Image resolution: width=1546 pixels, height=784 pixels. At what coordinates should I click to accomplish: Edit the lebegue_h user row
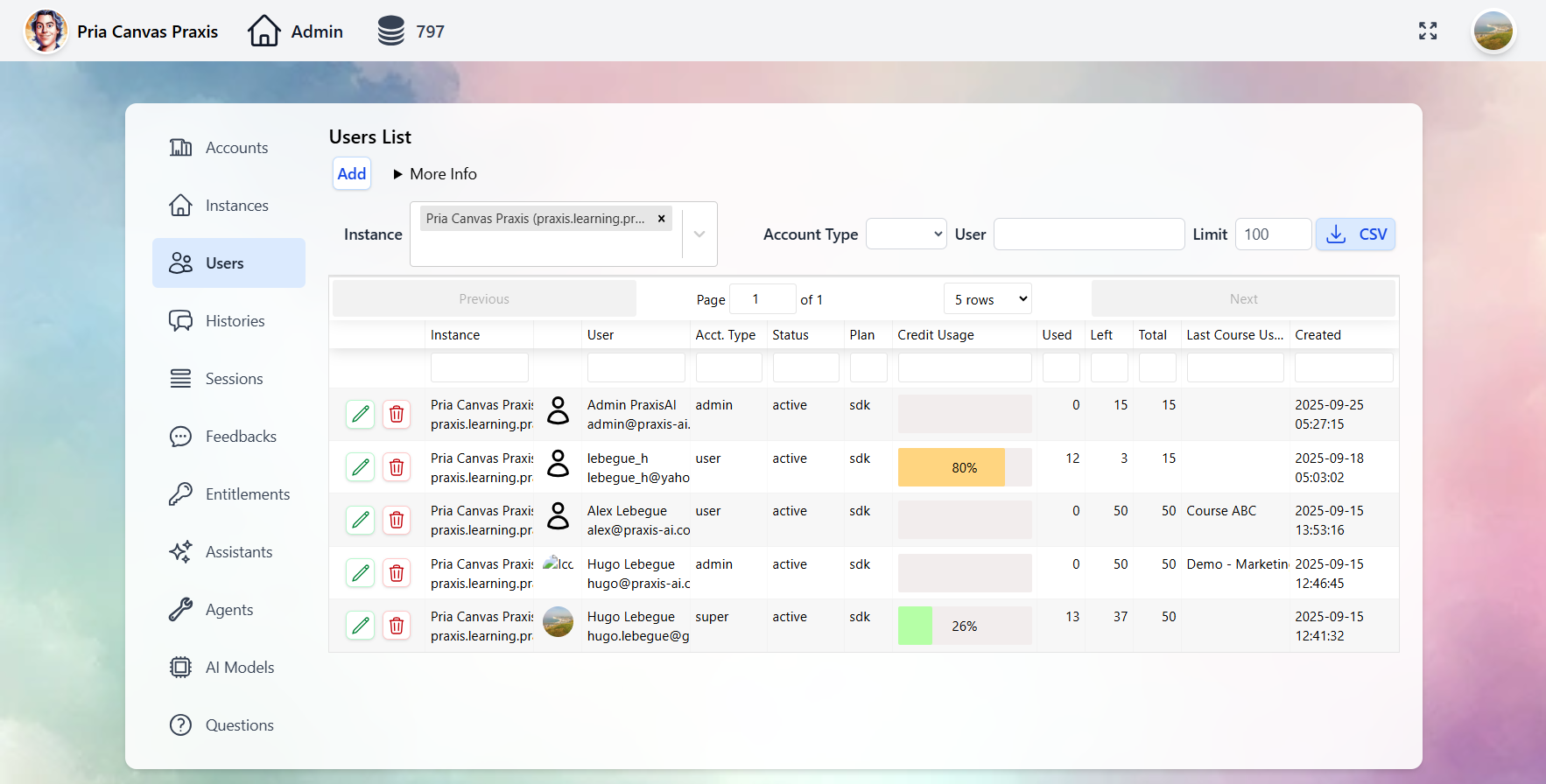pyautogui.click(x=361, y=467)
